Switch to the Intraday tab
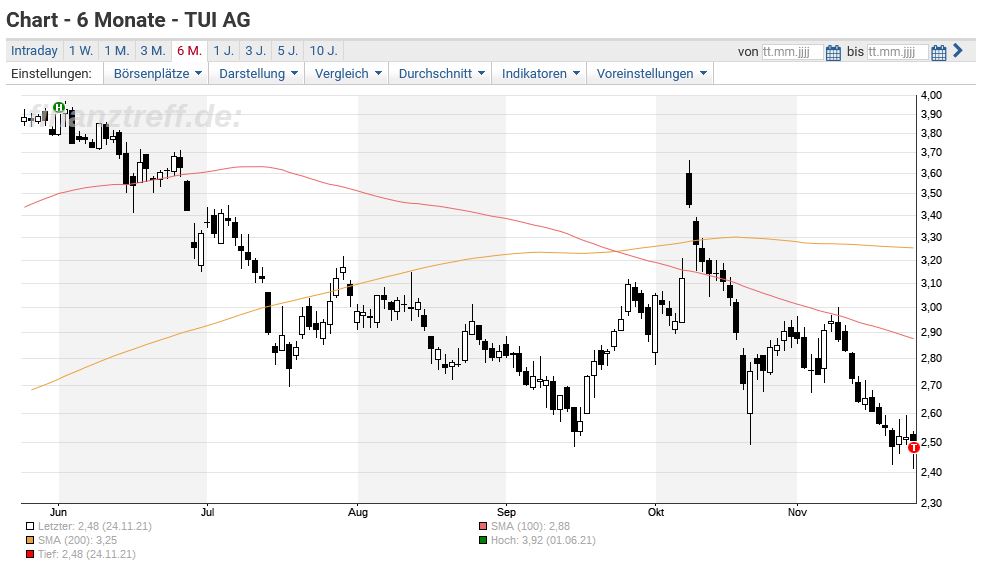This screenshot has height=572, width=984. pyautogui.click(x=35, y=51)
